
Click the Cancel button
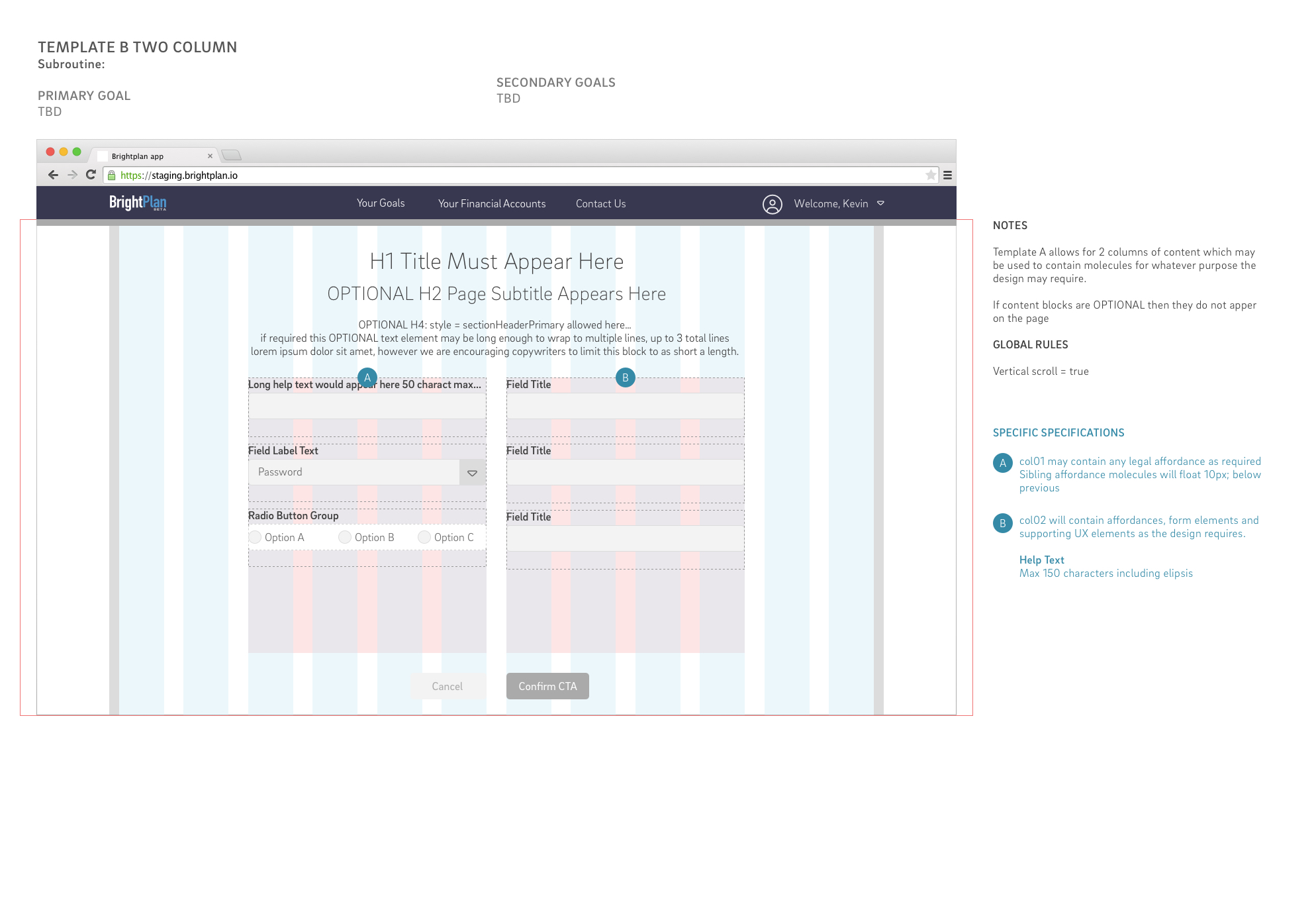(x=447, y=686)
